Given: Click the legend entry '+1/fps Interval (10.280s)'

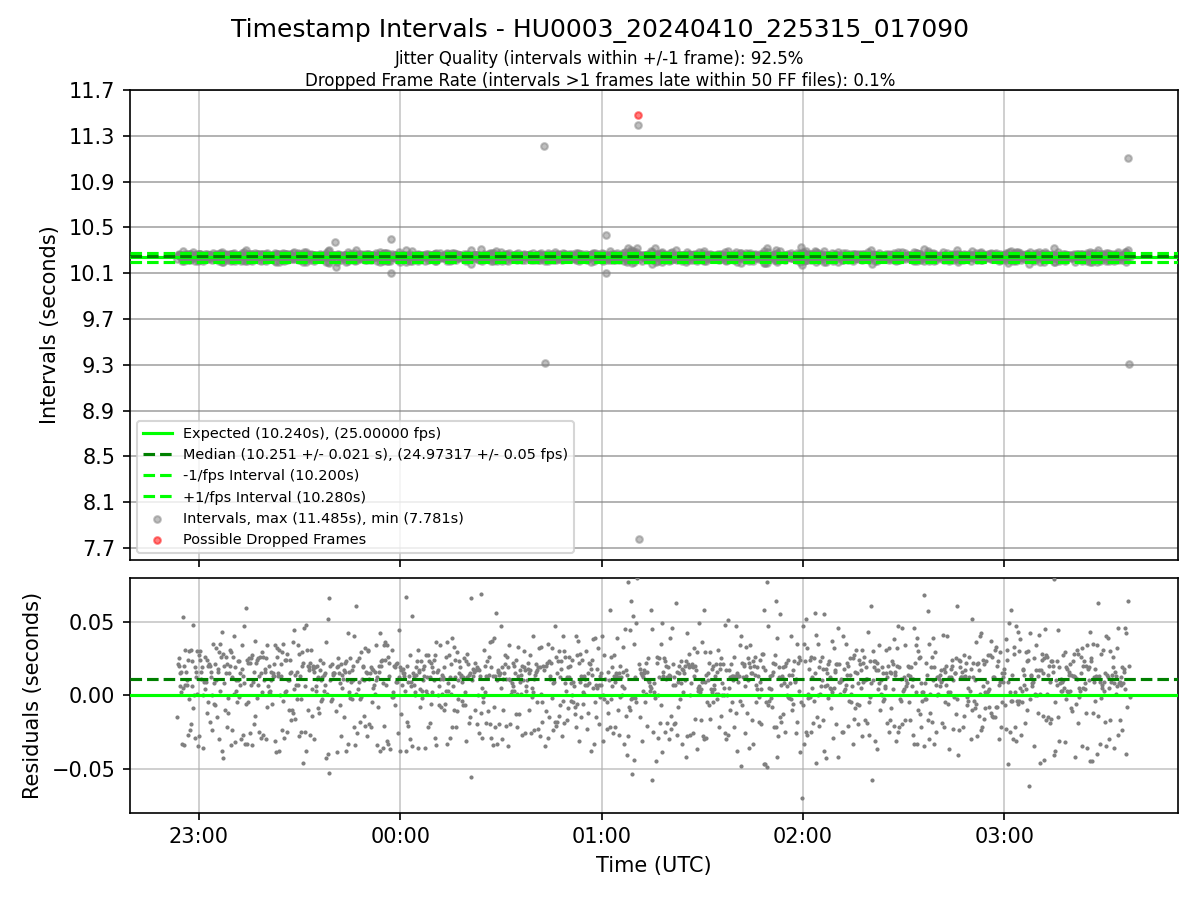Looking at the screenshot, I should coord(274,496).
